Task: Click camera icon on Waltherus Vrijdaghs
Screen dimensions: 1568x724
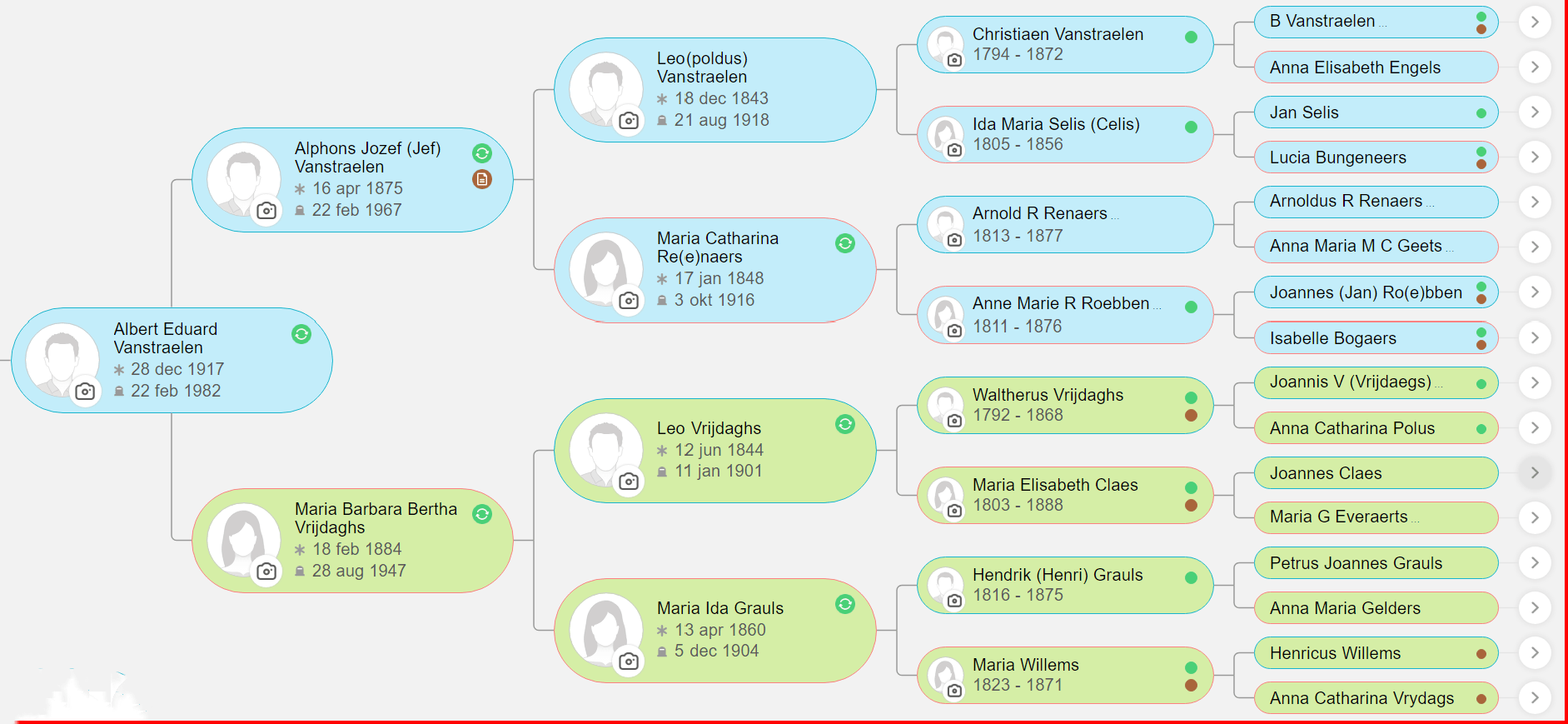Action: [955, 421]
